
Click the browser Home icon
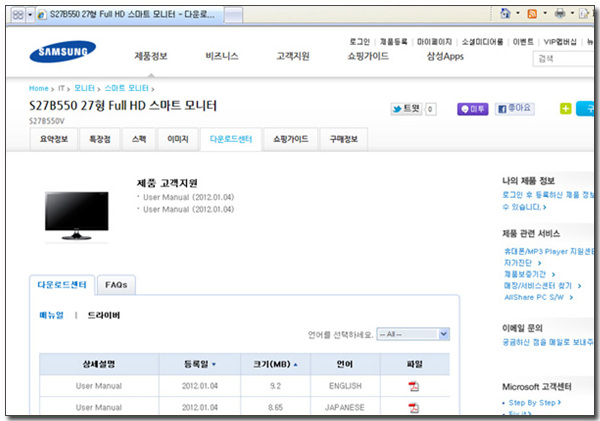[x=505, y=13]
